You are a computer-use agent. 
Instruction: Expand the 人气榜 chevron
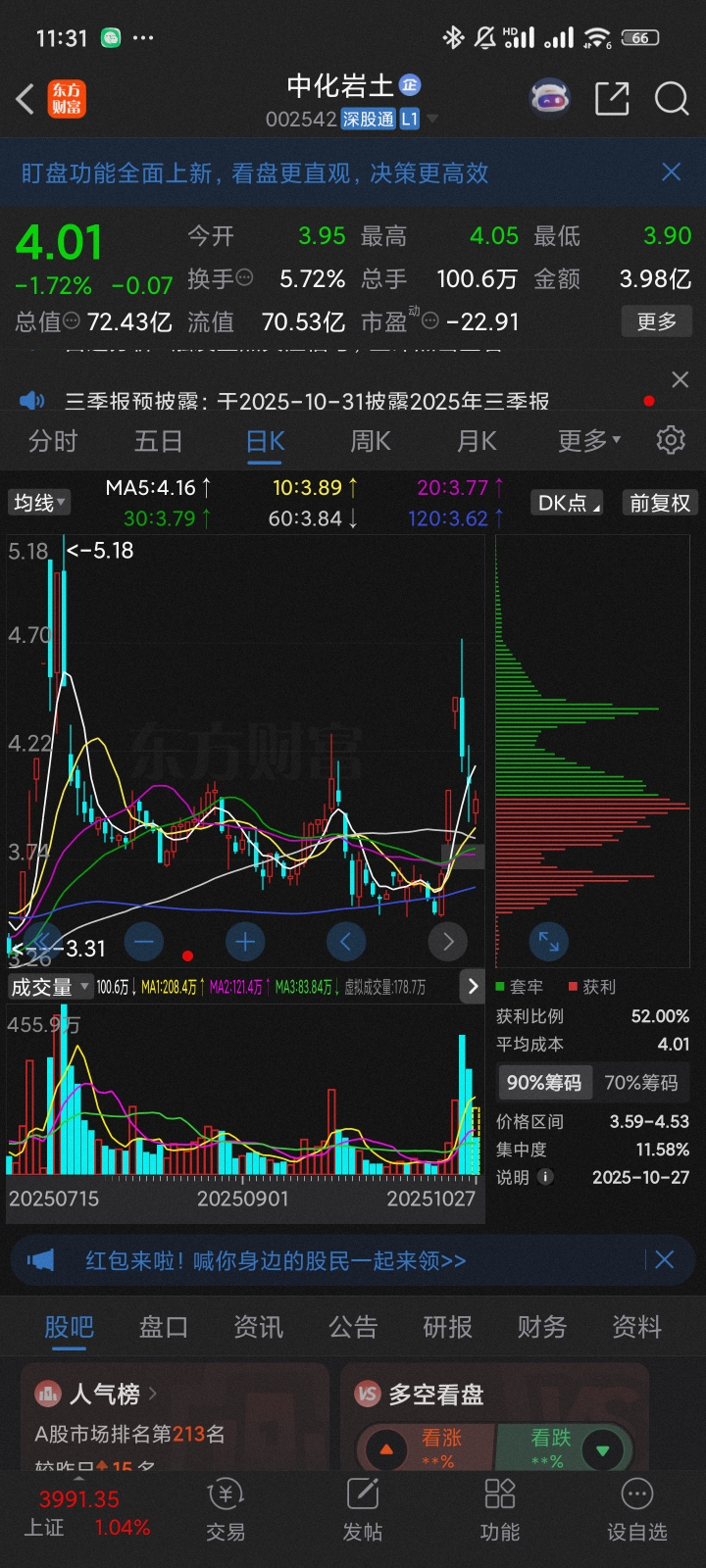click(x=153, y=1393)
